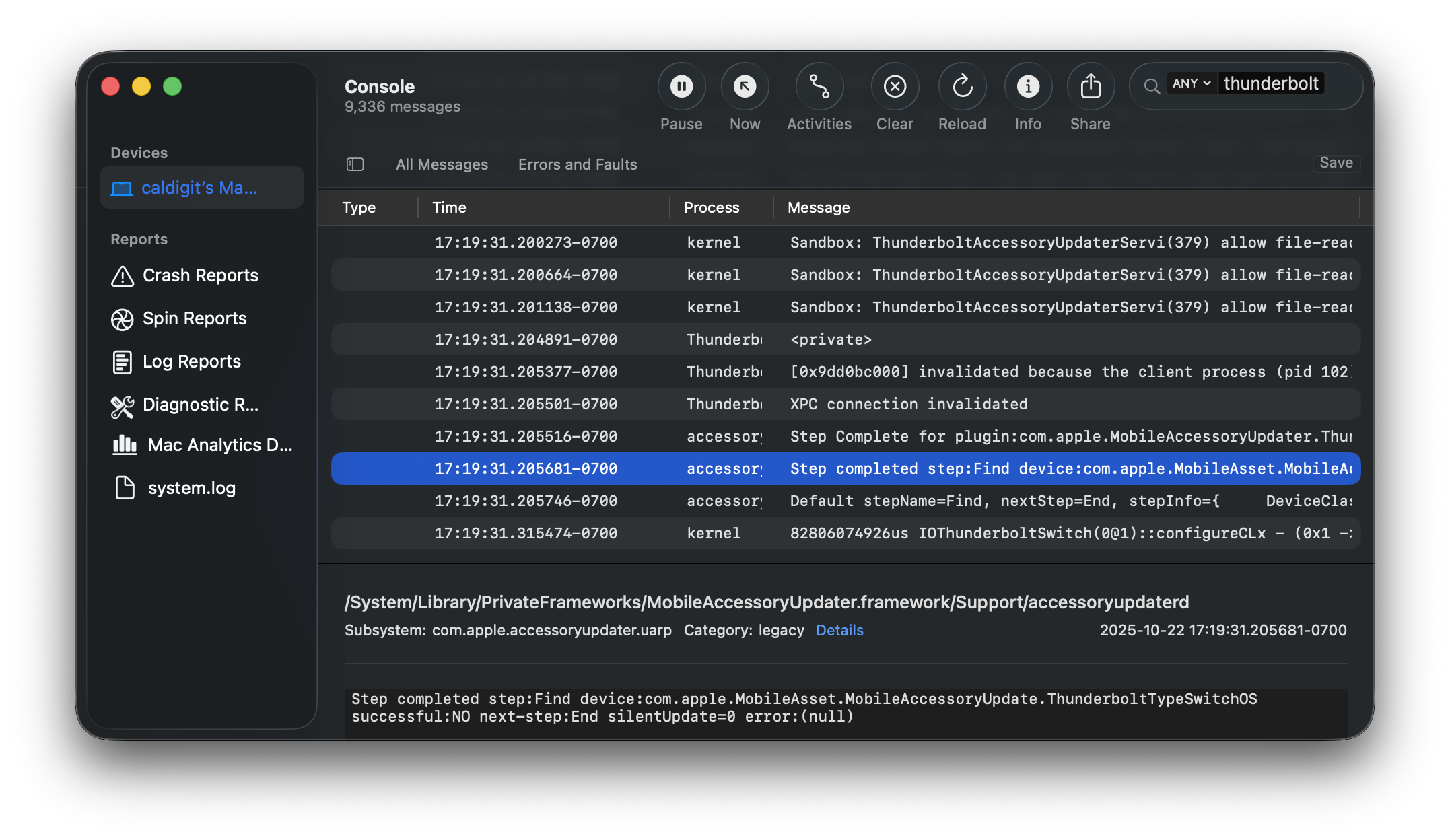1450x840 pixels.
Task: Click the Now icon to jump to latest messages
Action: [x=745, y=86]
